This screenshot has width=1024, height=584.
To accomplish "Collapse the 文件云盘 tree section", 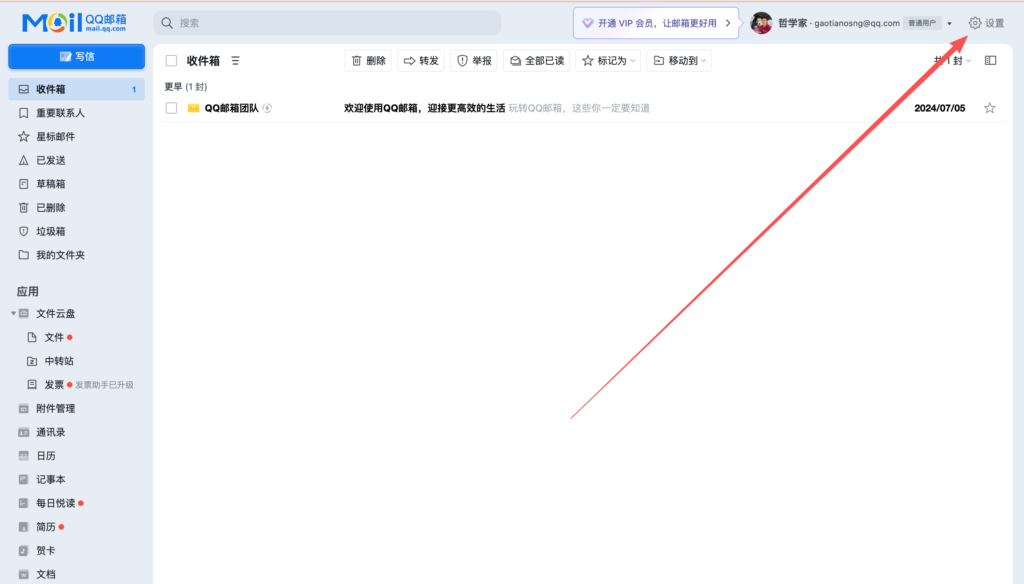I will pos(14,314).
